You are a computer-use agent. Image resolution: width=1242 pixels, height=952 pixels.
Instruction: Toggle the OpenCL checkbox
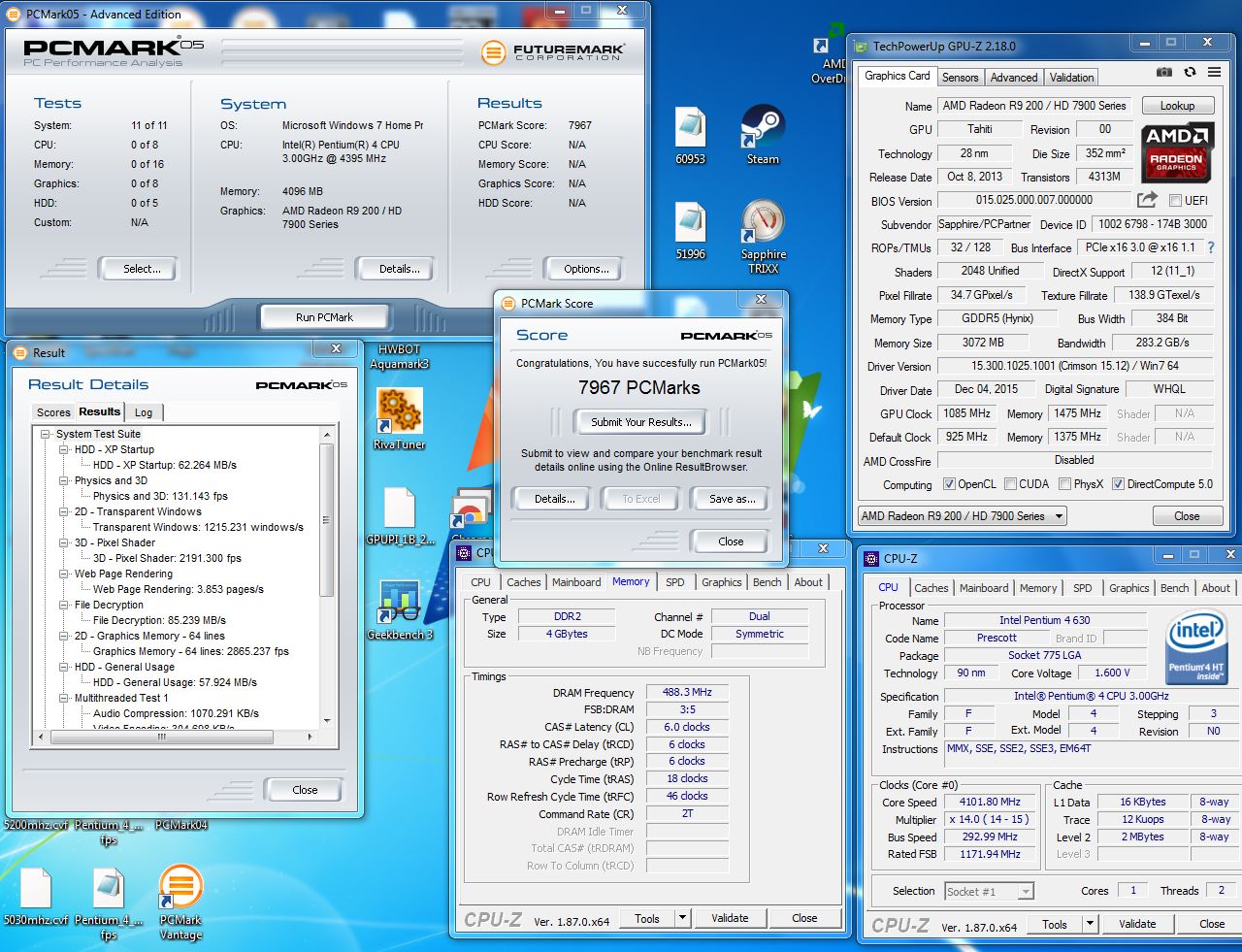click(x=950, y=484)
